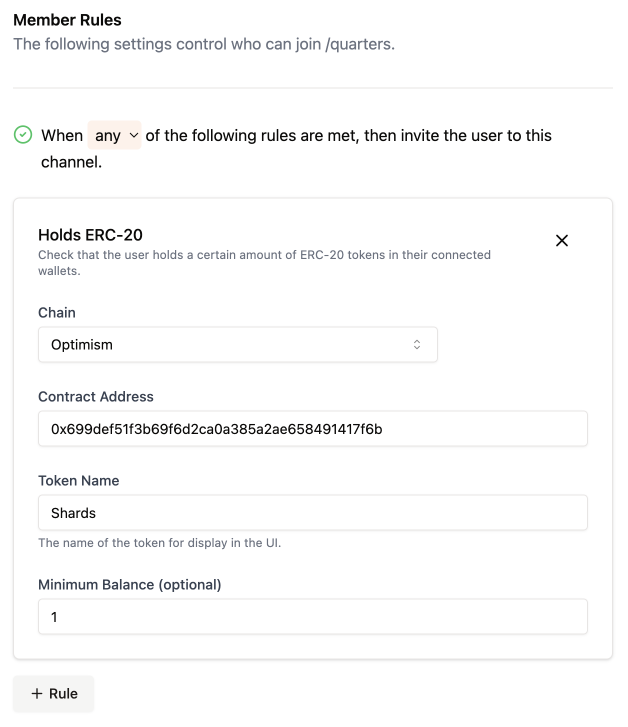Click the up-down arrows in Chain selector
The image size is (628, 727).
(x=417, y=345)
